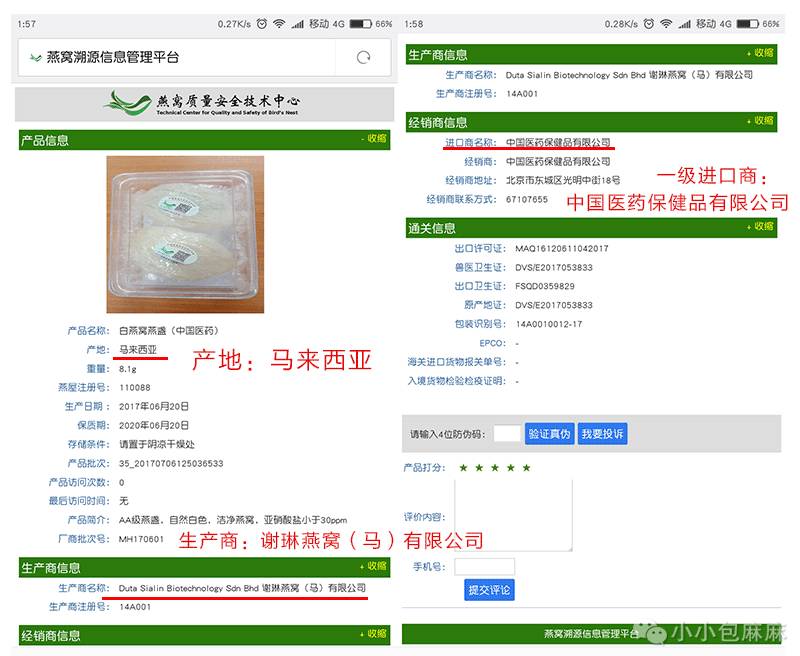Click the 我要投诉 button
Viewport: 800px width, 656px height.
(602, 434)
